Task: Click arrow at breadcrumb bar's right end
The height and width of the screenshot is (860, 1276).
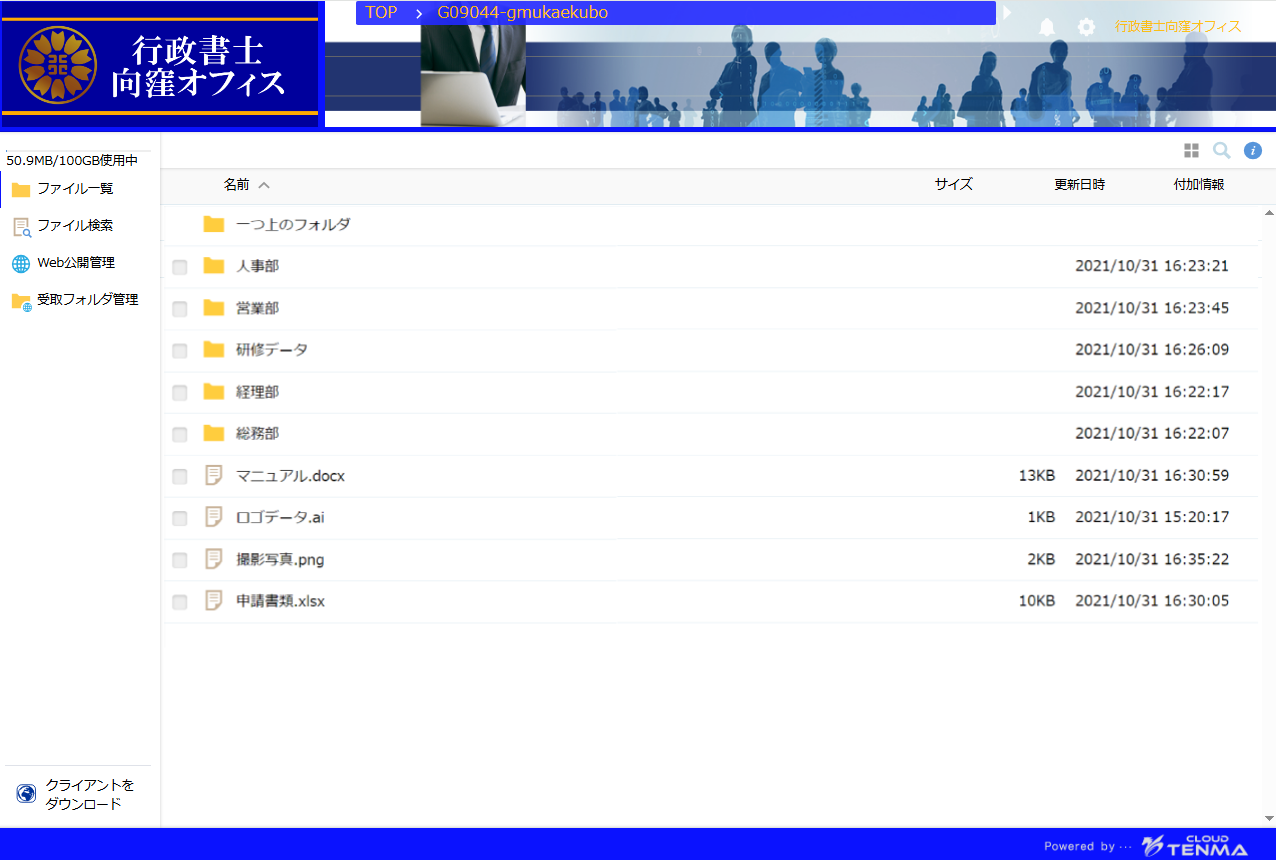Action: point(1006,13)
